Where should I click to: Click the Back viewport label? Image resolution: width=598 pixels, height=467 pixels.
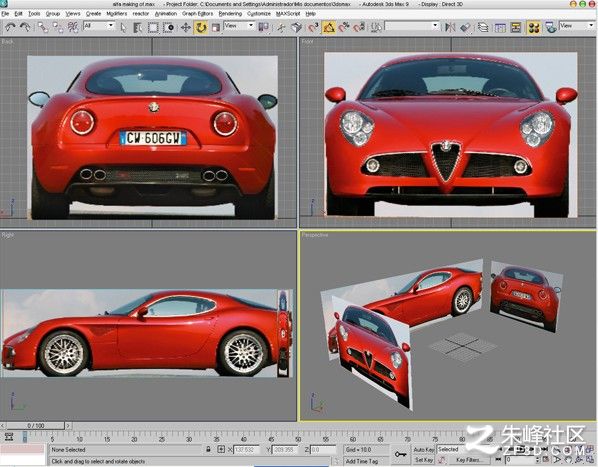click(7, 42)
